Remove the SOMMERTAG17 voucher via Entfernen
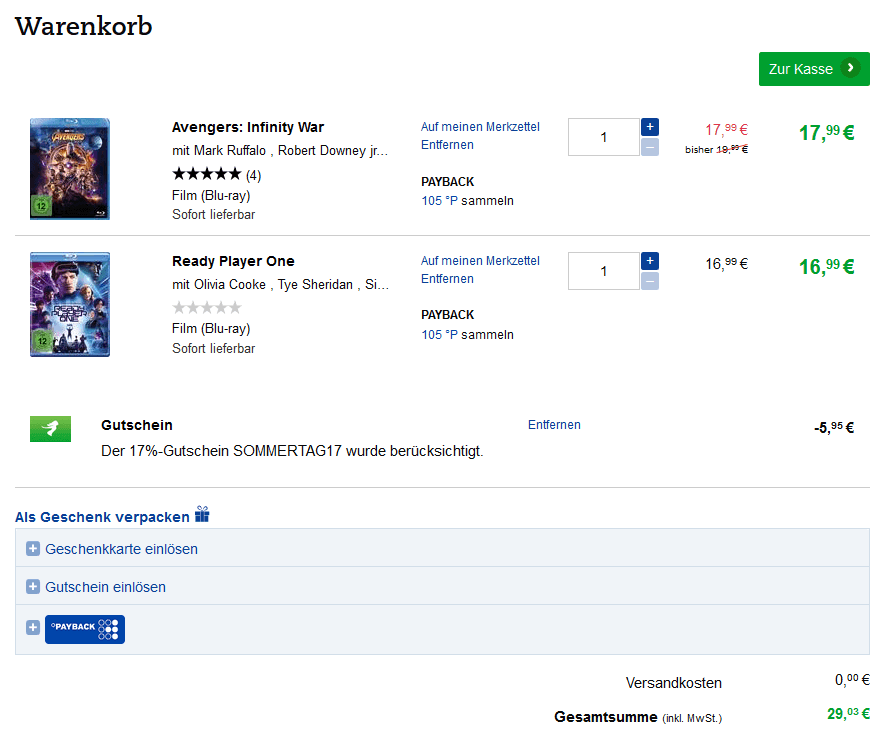The height and width of the screenshot is (730, 879). point(554,424)
